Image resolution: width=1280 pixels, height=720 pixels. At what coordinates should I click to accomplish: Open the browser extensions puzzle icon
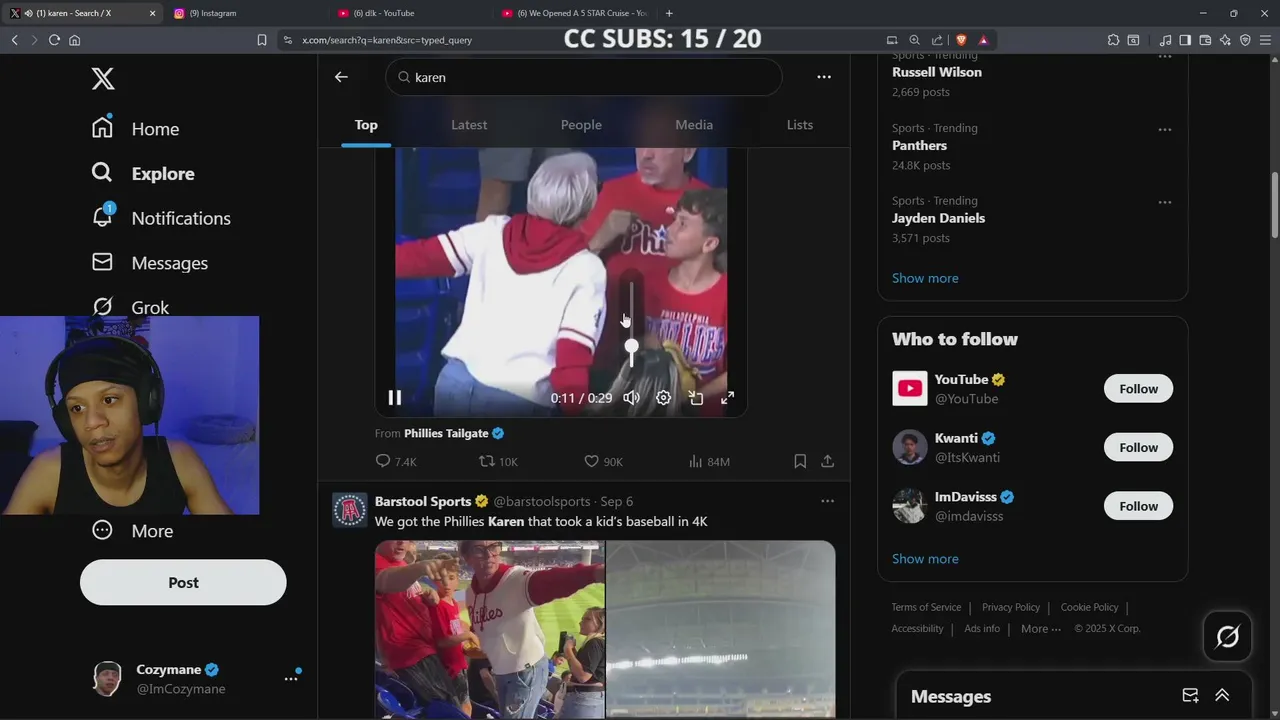(1113, 40)
